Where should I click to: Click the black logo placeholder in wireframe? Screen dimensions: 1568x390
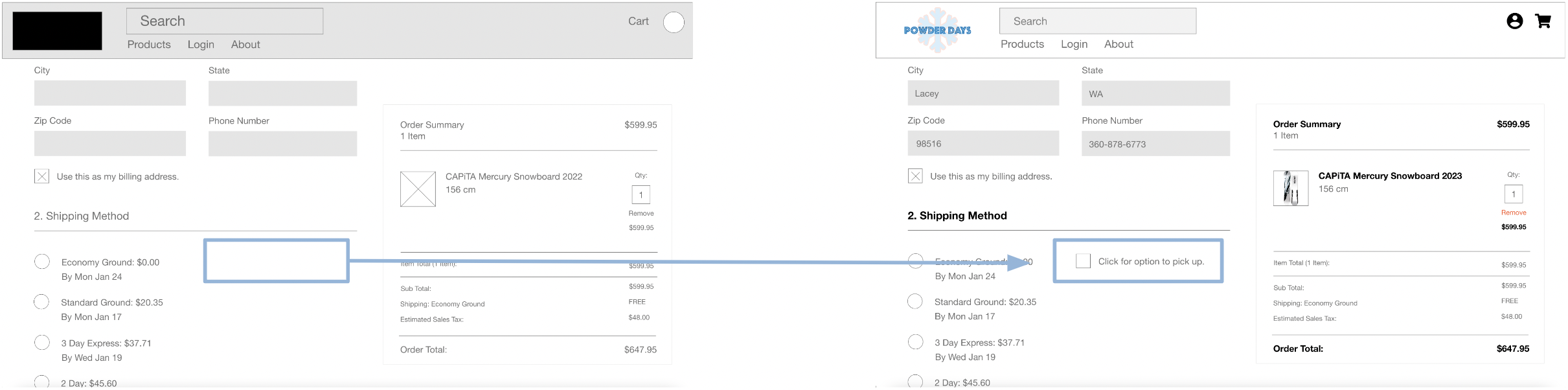pyautogui.click(x=57, y=30)
